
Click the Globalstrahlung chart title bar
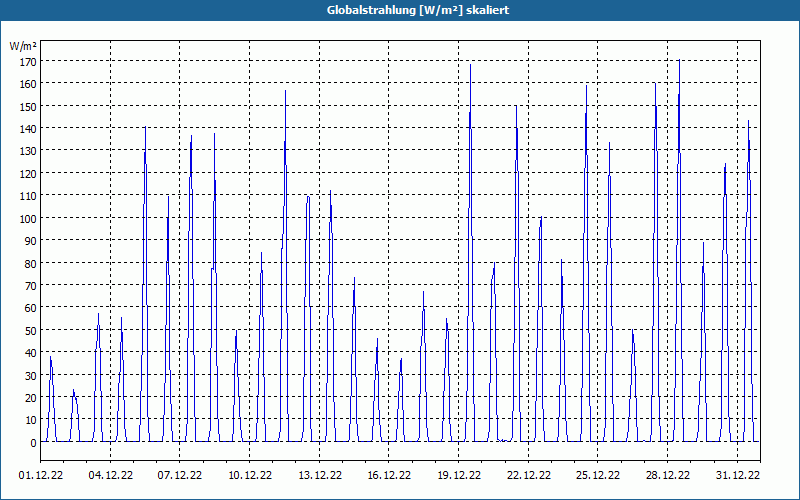pyautogui.click(x=400, y=10)
